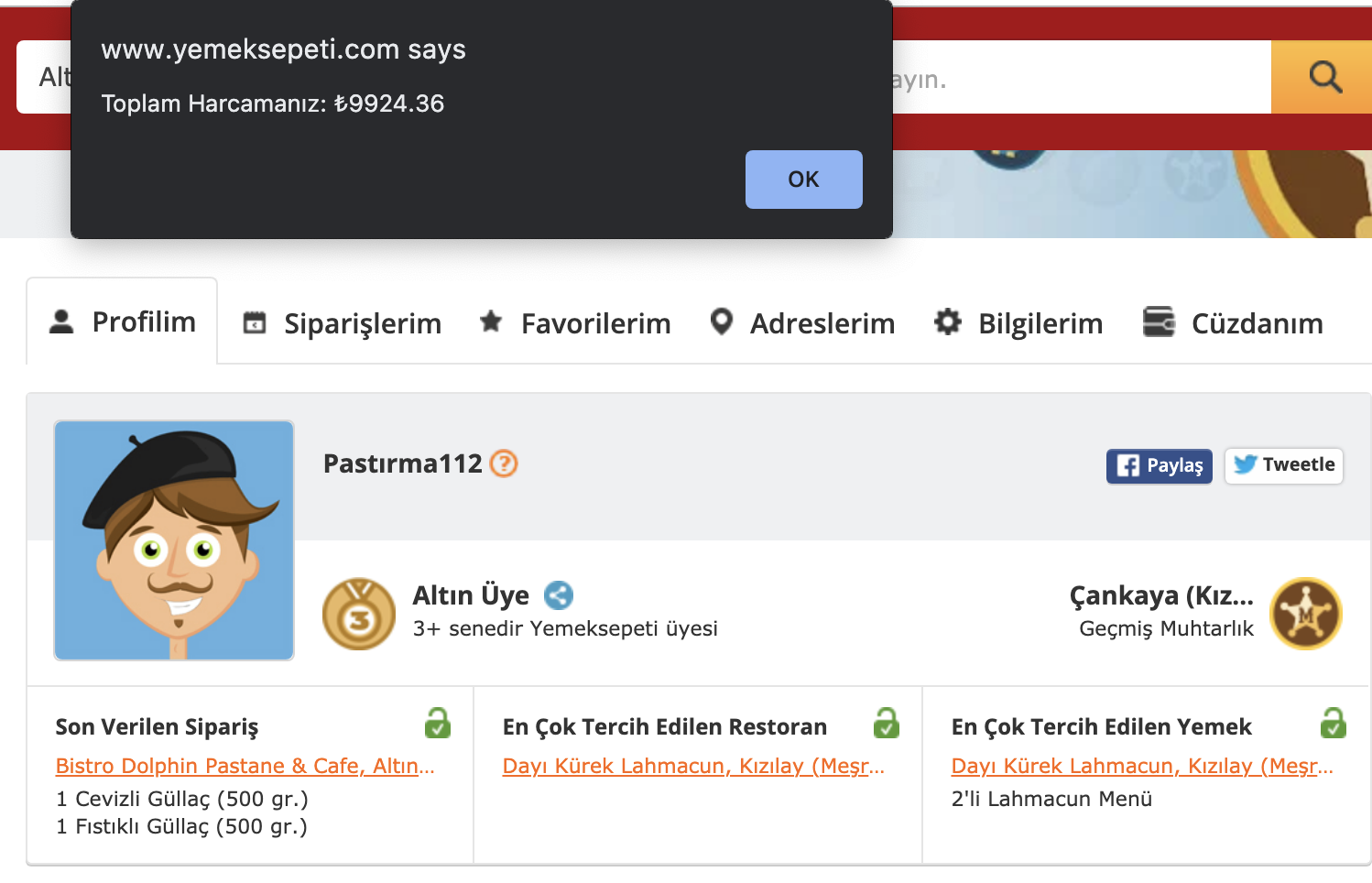Open the Favorilerim tab
Image resolution: width=1372 pixels, height=883 pixels.
click(x=575, y=323)
